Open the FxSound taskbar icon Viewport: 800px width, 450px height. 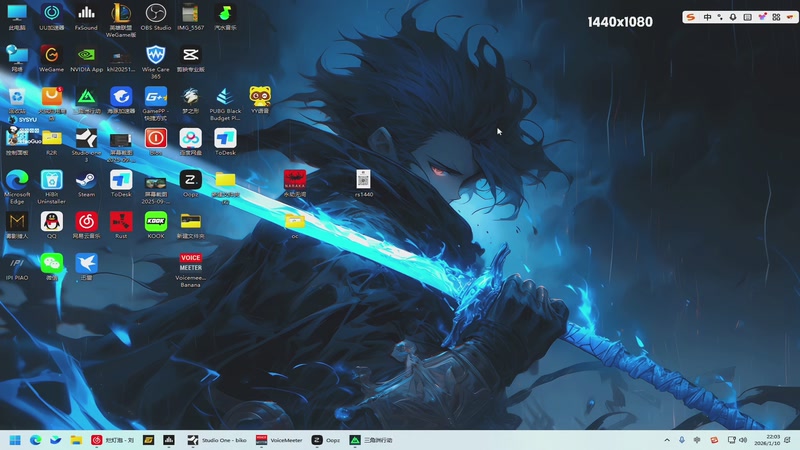(169, 440)
